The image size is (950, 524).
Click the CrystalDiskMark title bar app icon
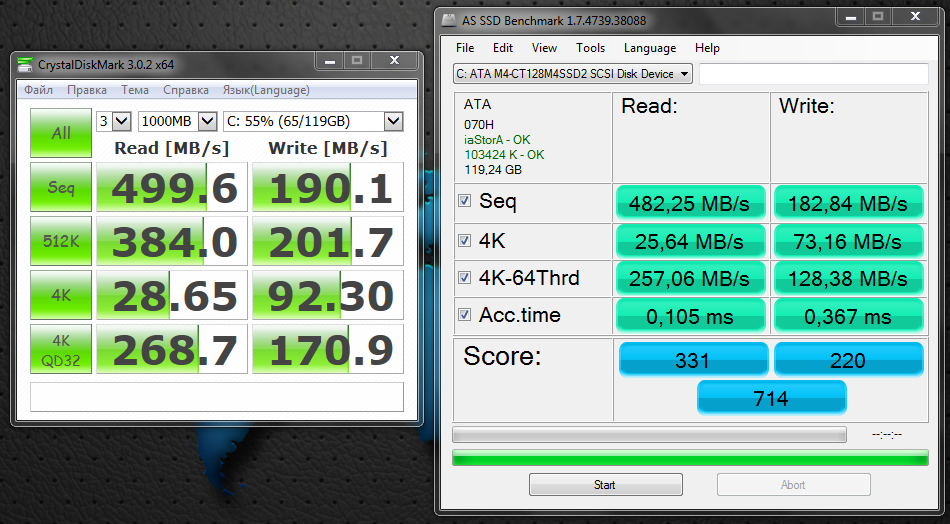pyautogui.click(x=25, y=64)
